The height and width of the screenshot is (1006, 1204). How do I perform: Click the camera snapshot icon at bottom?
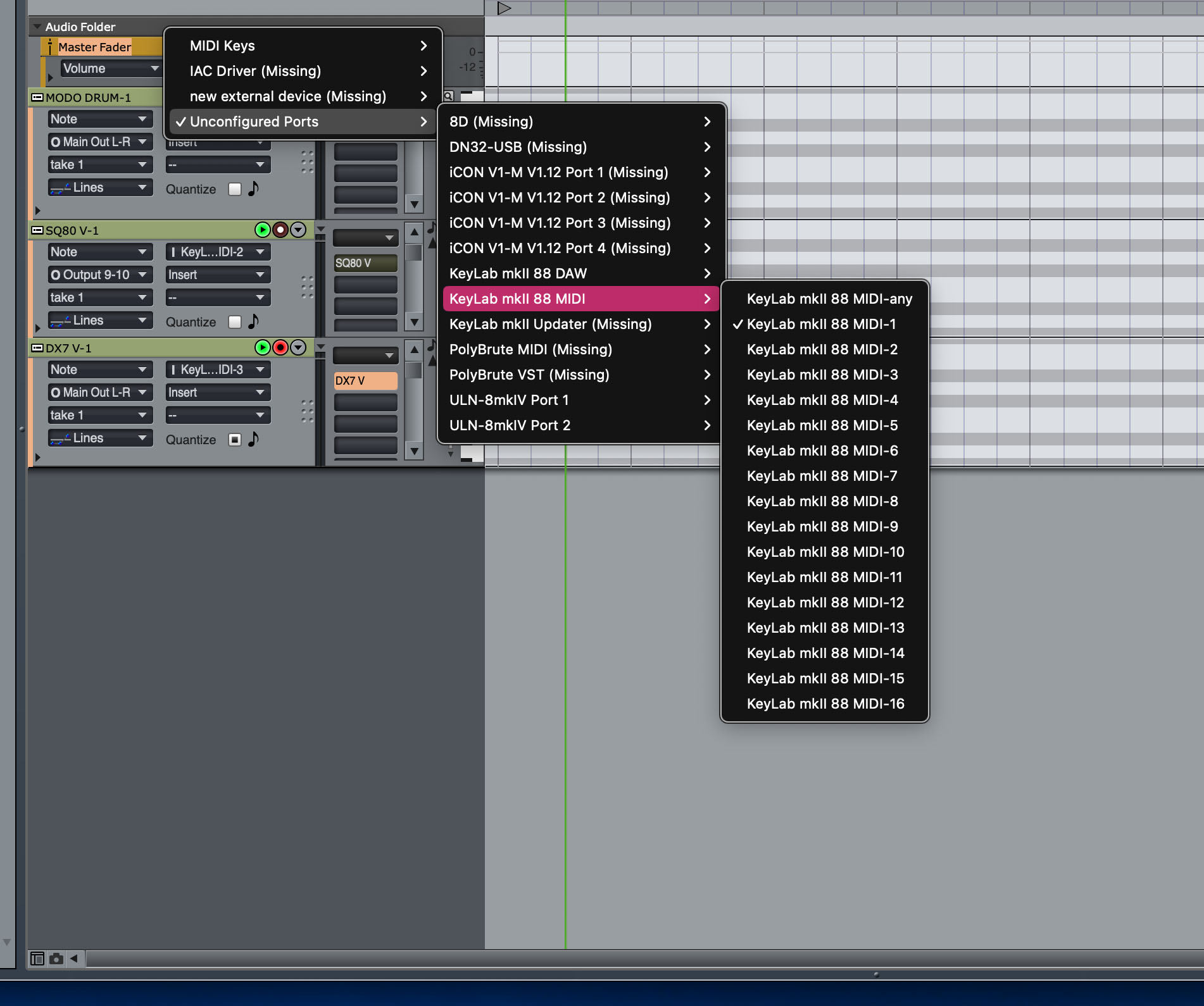pyautogui.click(x=56, y=959)
